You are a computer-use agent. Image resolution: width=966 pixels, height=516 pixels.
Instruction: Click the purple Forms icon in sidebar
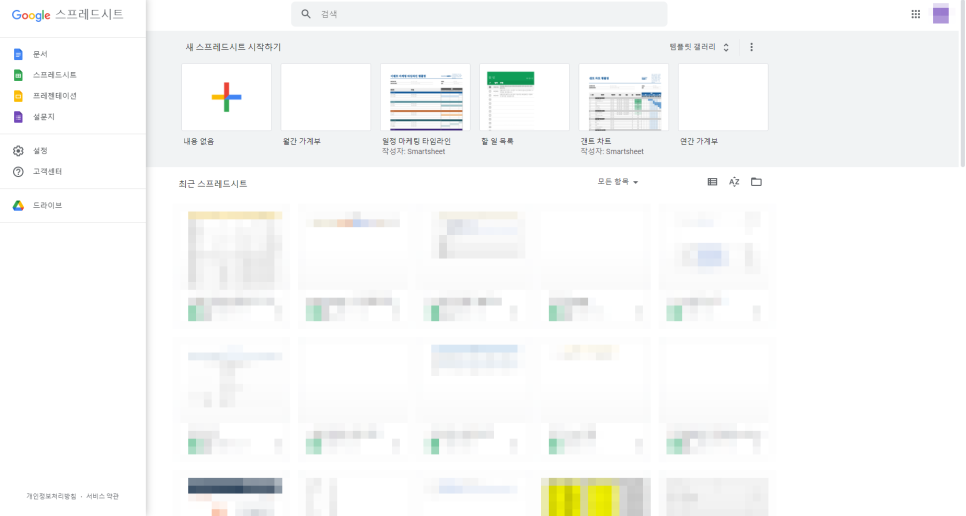(x=18, y=117)
